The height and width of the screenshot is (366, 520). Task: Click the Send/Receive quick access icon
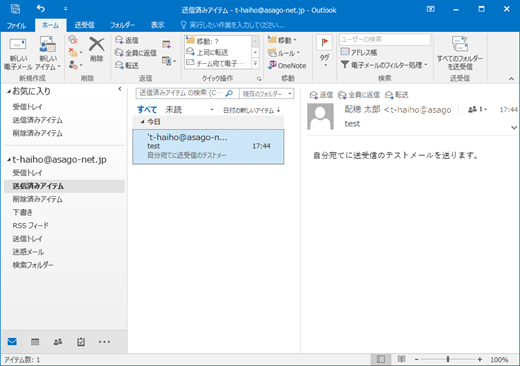[x=15, y=9]
